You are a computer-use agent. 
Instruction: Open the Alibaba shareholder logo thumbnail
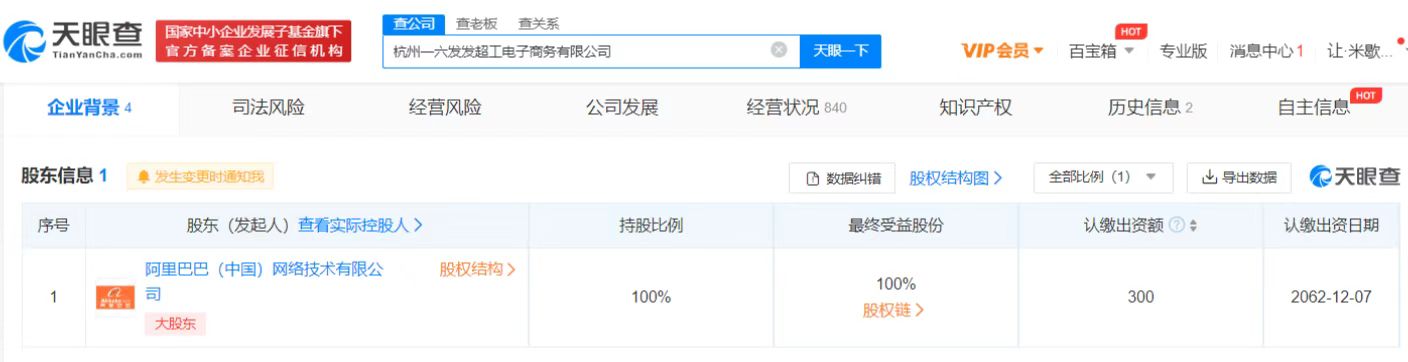coord(115,297)
